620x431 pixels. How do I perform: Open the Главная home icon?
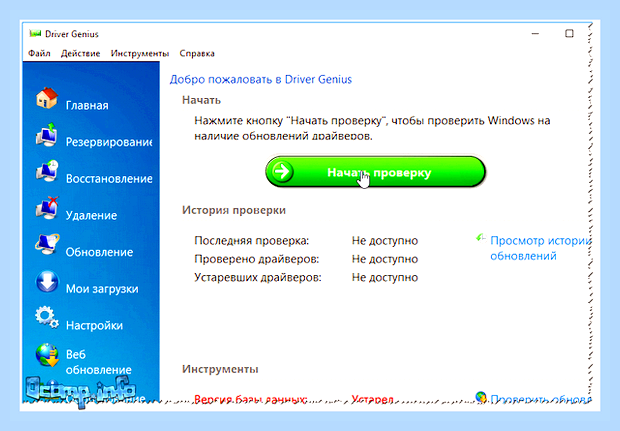47,98
